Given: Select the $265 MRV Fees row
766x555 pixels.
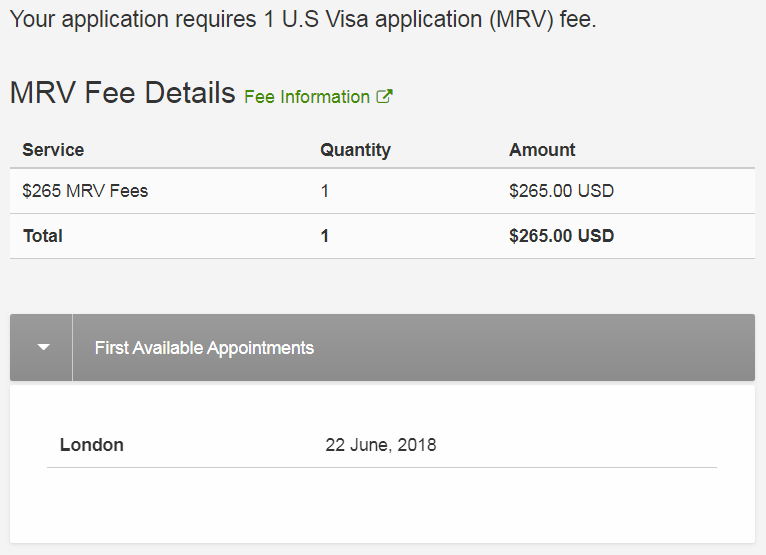Looking at the screenshot, I should point(383,191).
